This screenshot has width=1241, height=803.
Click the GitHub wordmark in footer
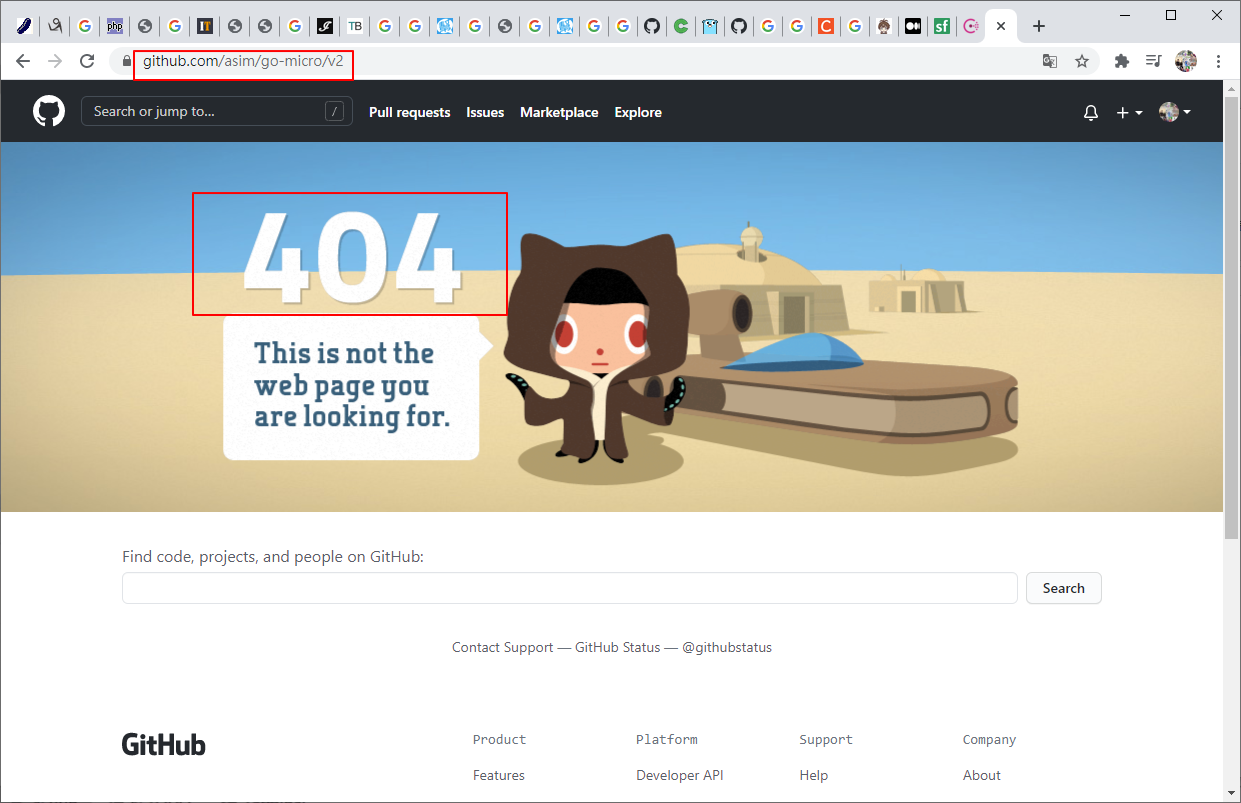click(x=164, y=744)
